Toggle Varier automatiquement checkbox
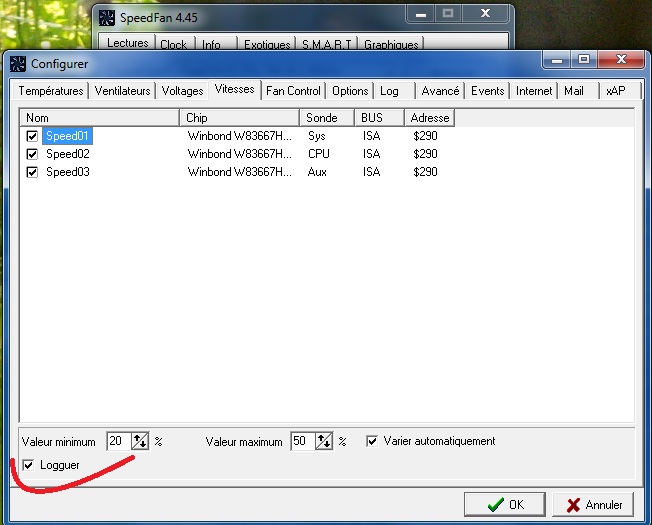The height and width of the screenshot is (525, 652). click(x=372, y=441)
